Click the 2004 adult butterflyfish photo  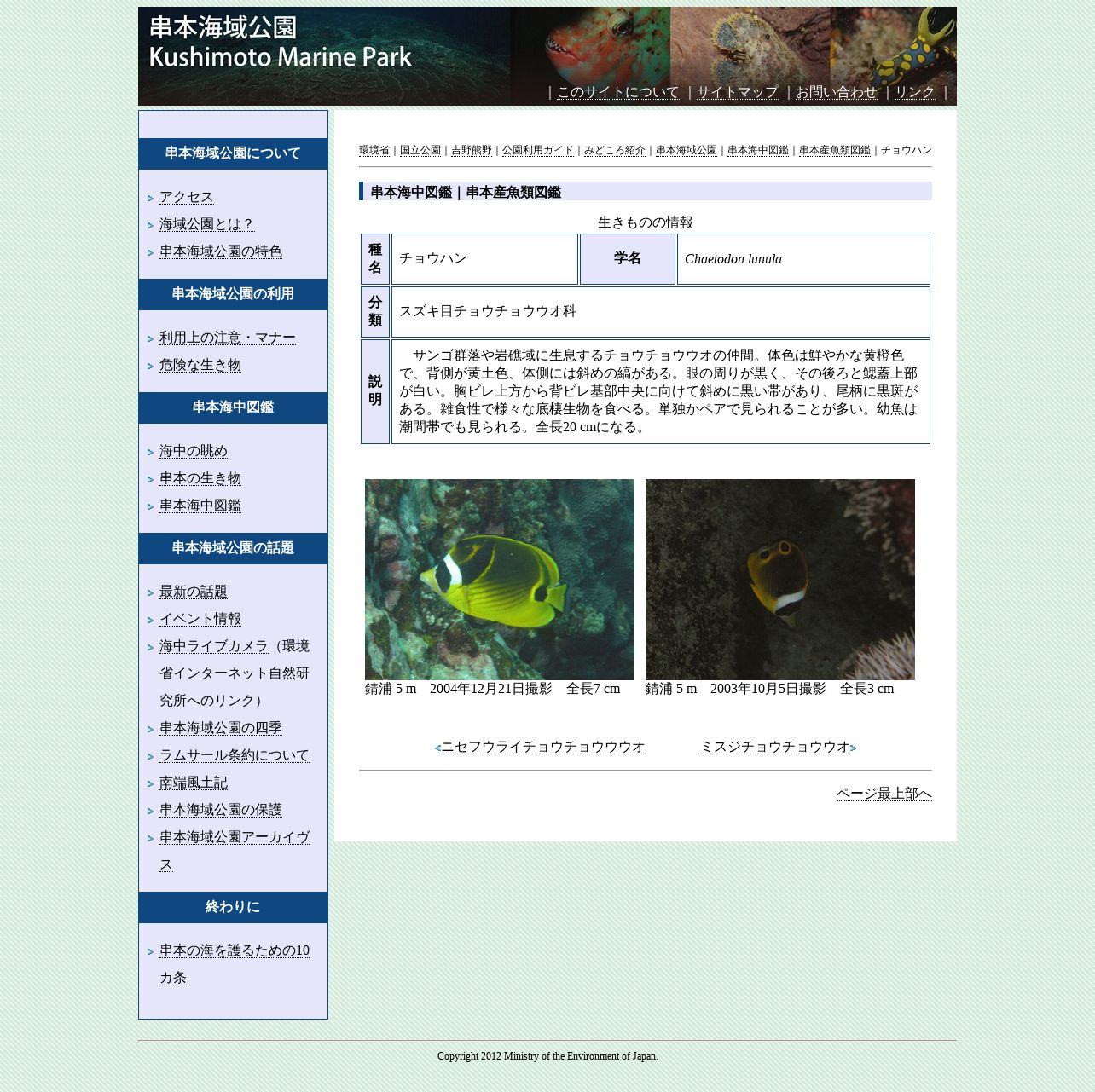500,580
